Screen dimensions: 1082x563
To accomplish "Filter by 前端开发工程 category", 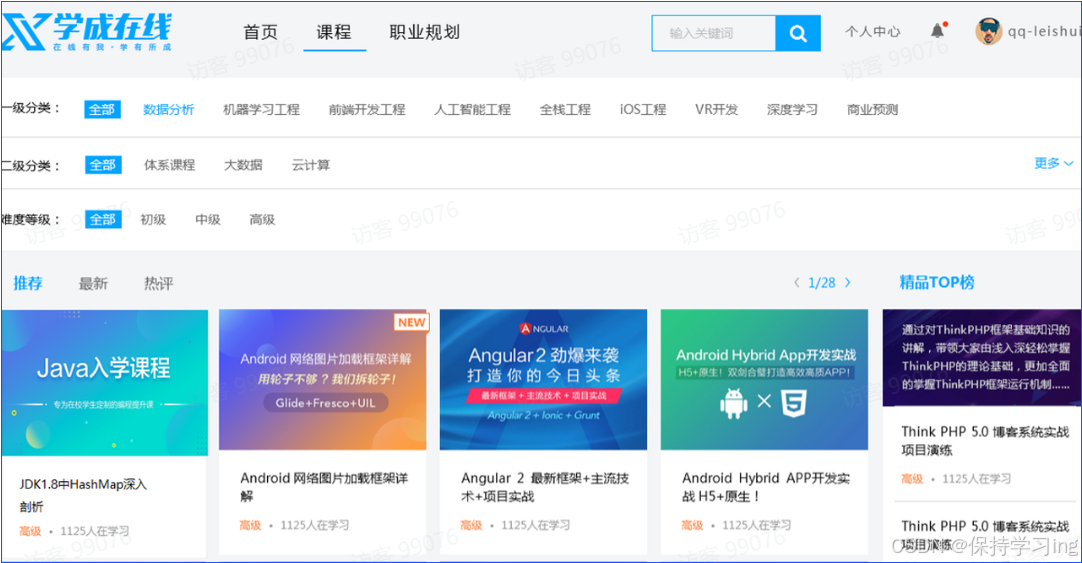I will [x=367, y=110].
